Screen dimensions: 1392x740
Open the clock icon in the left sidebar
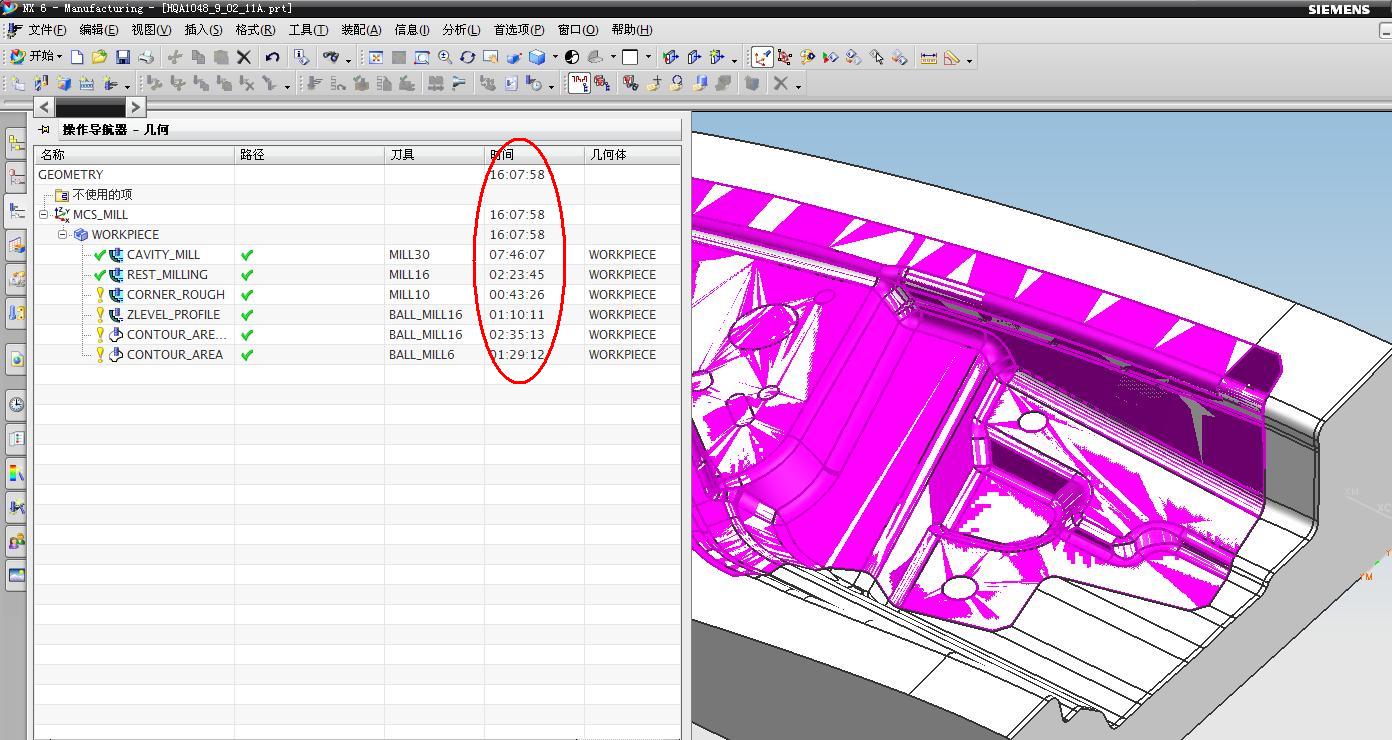coord(16,404)
